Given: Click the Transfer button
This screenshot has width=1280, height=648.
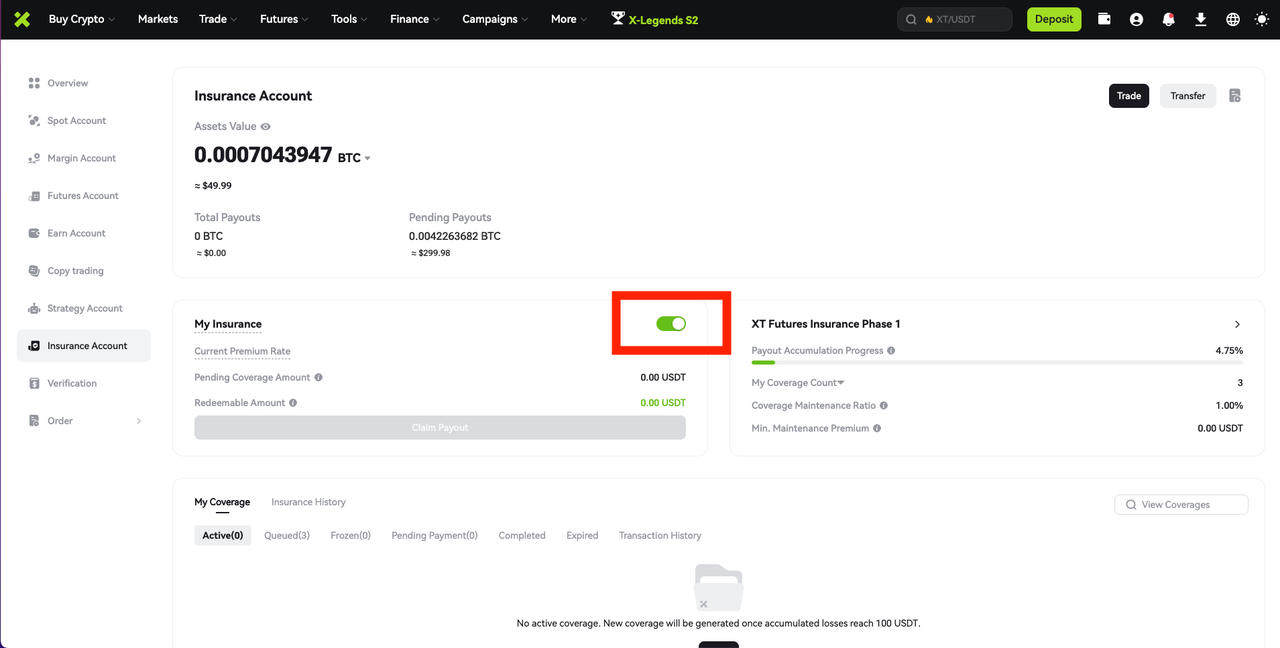Looking at the screenshot, I should (x=1188, y=96).
